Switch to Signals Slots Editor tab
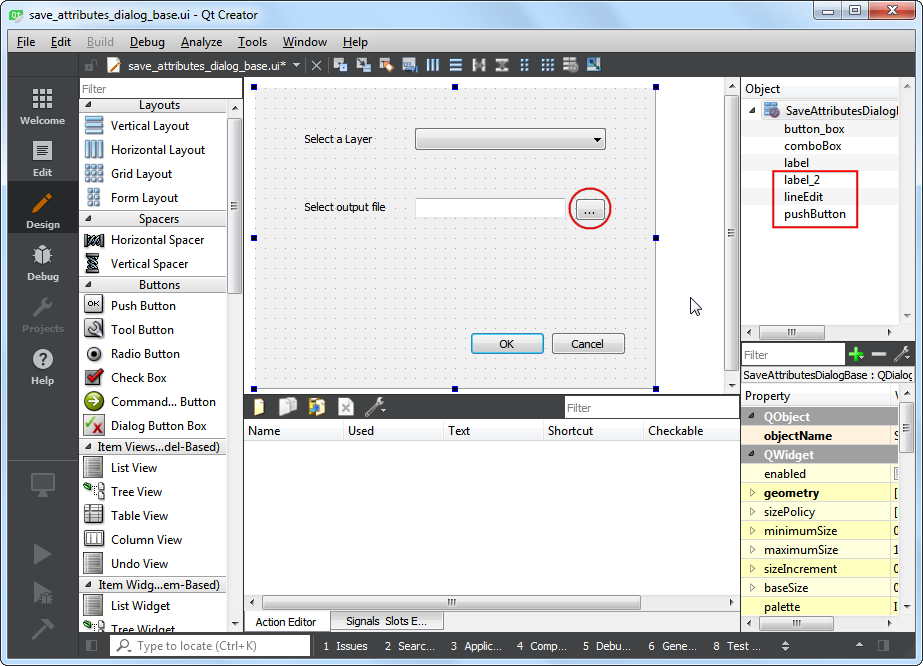Image resolution: width=923 pixels, height=666 pixels. 386,621
